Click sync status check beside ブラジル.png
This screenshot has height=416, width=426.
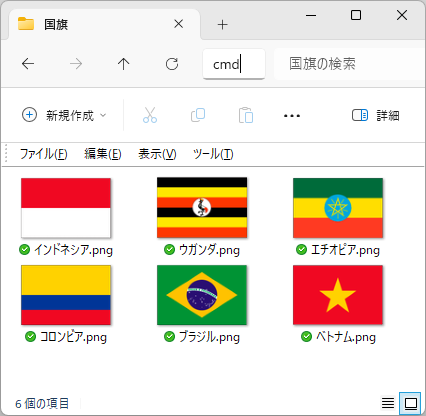point(170,337)
